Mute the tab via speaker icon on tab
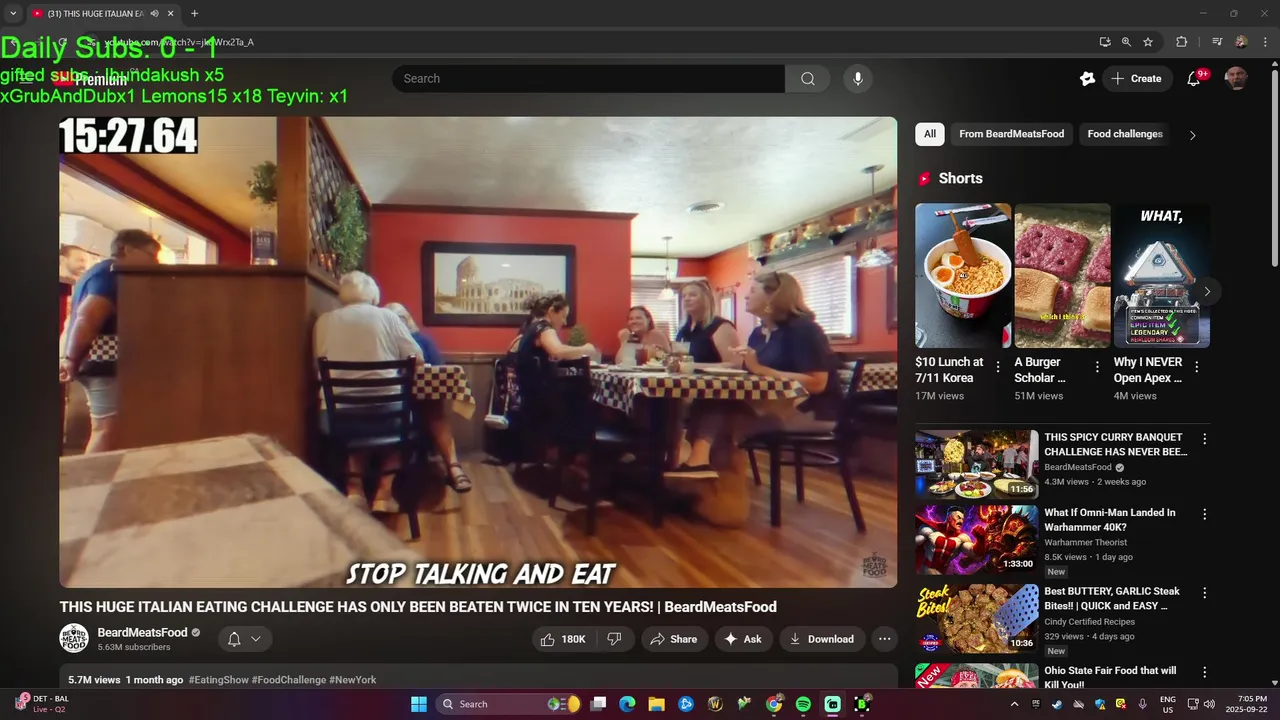 pos(154,14)
